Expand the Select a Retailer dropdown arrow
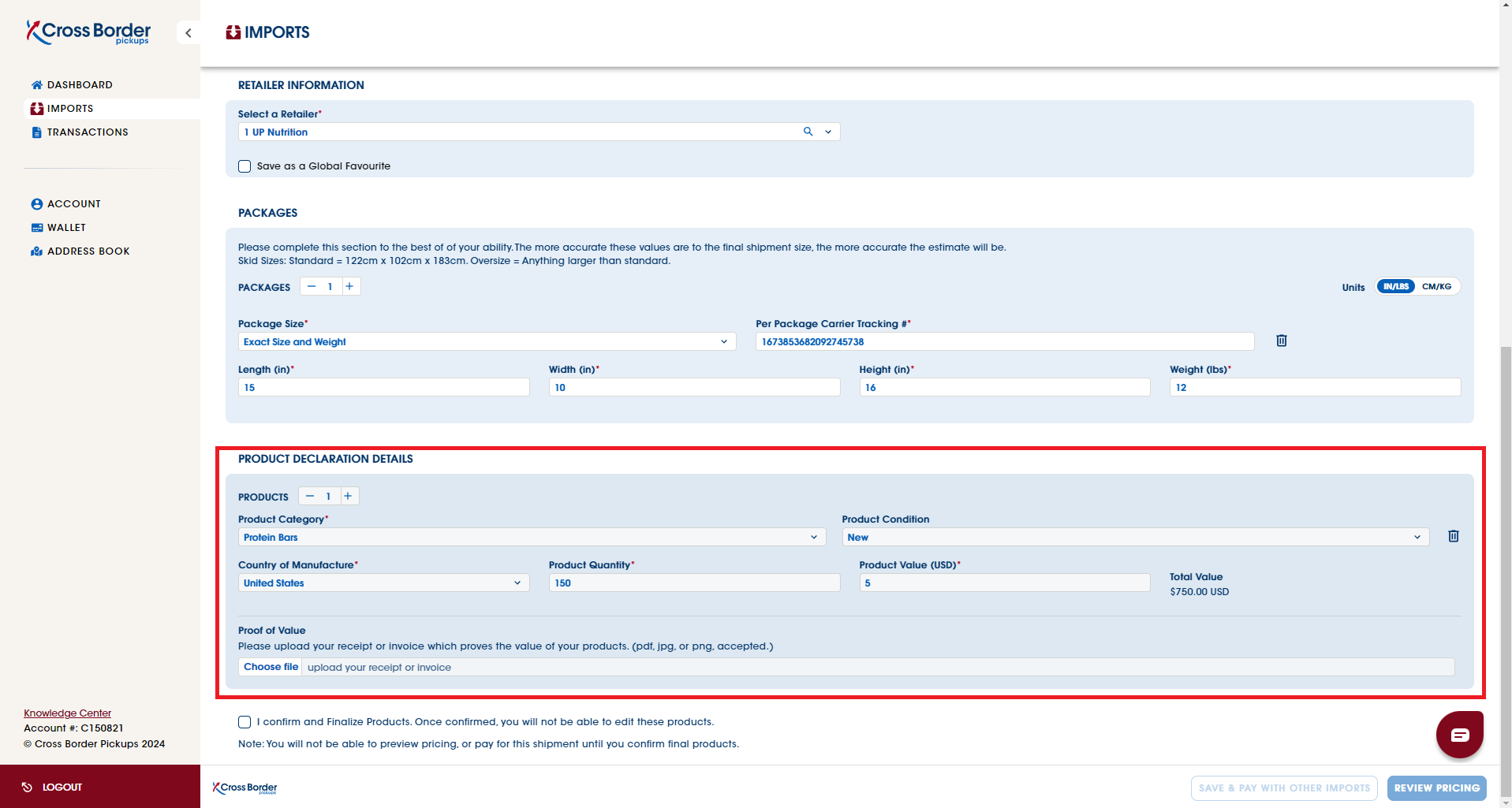The height and width of the screenshot is (808, 1512). coord(828,132)
